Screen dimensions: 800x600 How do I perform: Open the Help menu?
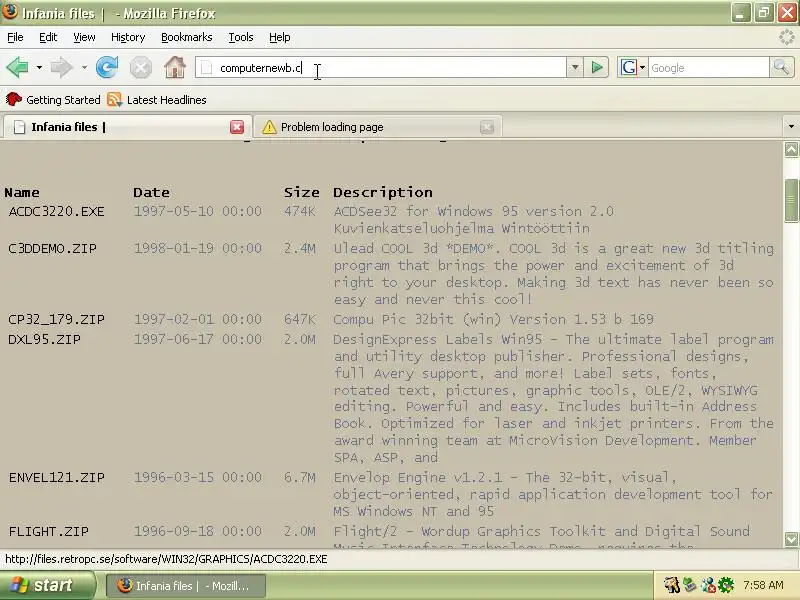(280, 37)
